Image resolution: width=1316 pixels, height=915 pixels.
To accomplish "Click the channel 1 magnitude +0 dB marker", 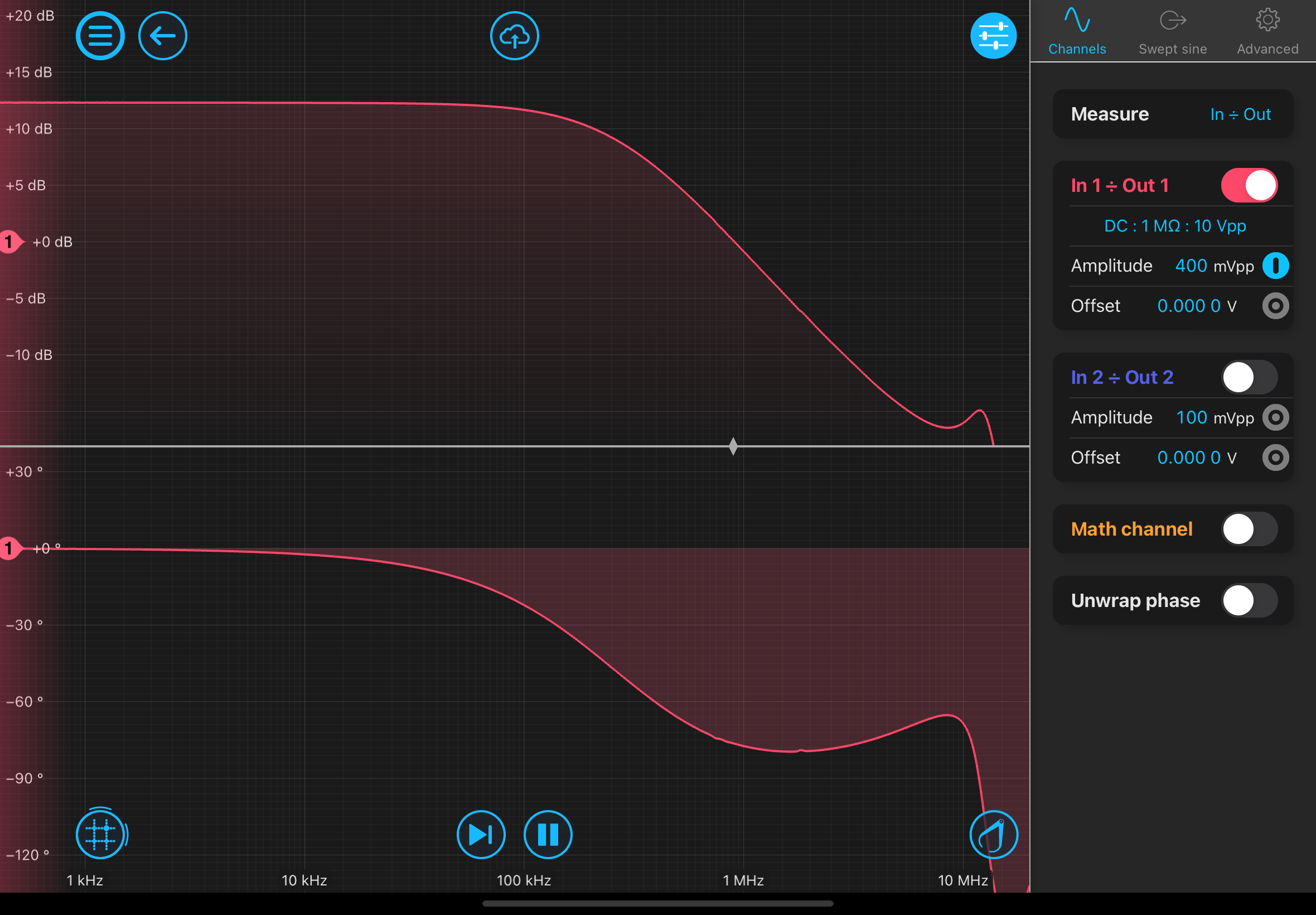I will [11, 242].
